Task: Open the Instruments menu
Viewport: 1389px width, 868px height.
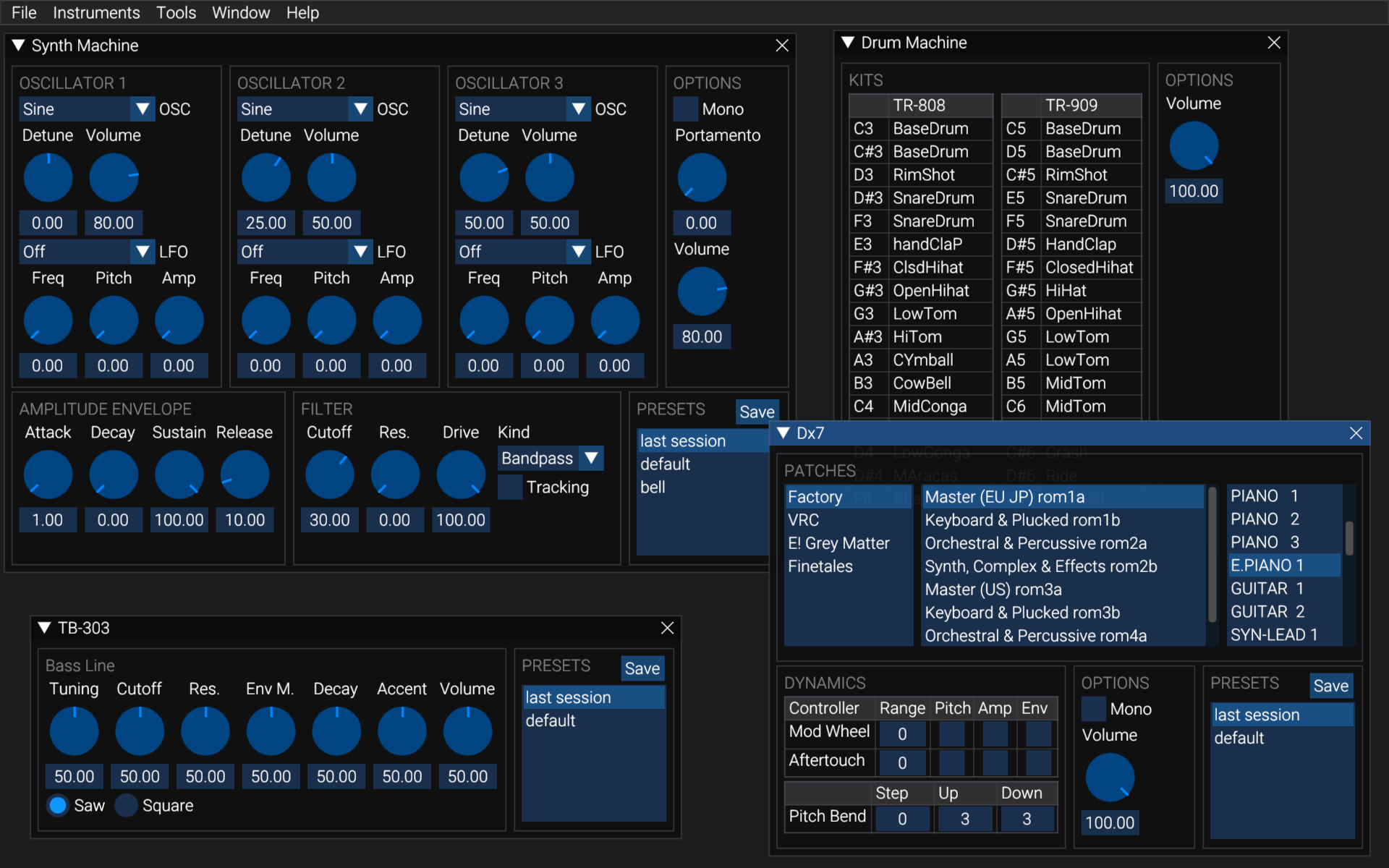Action: (96, 12)
